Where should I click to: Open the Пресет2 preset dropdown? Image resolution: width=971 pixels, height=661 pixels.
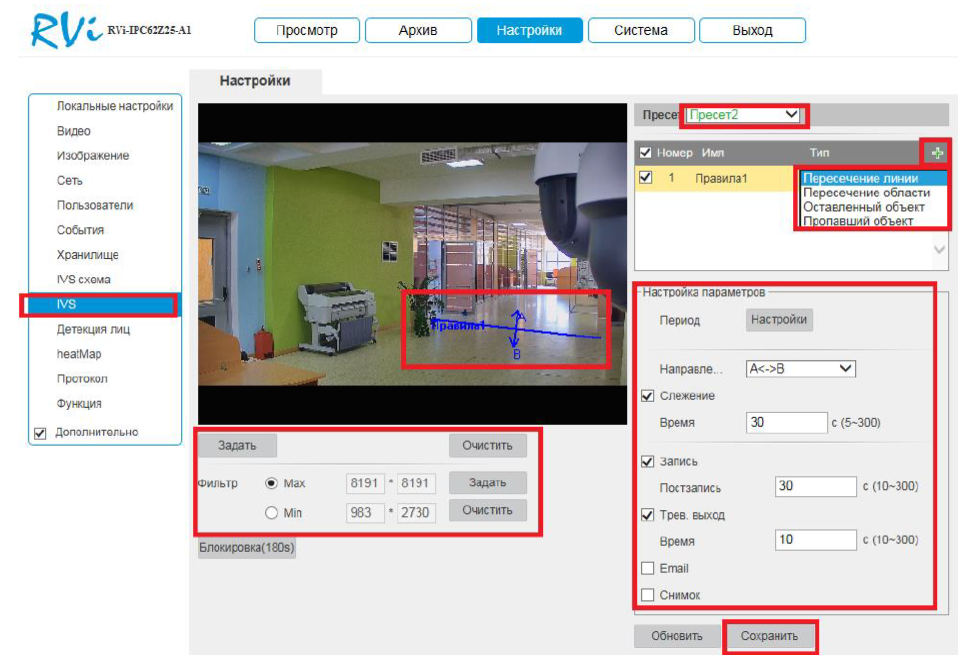744,115
